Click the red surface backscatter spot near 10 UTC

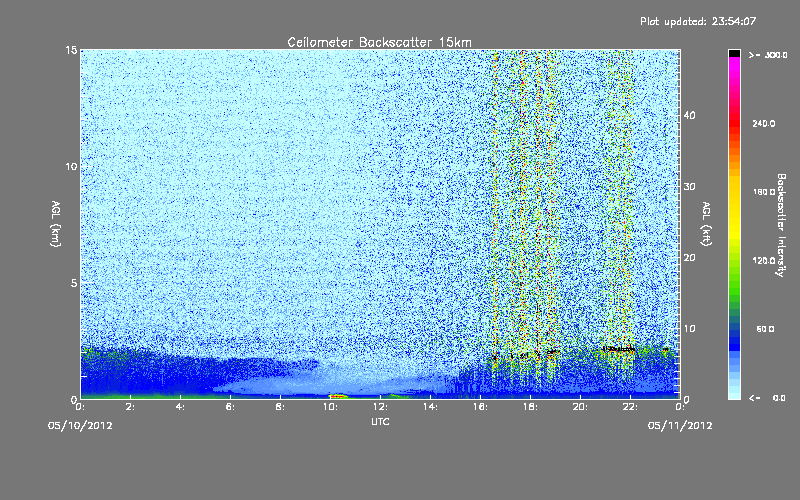[338, 396]
